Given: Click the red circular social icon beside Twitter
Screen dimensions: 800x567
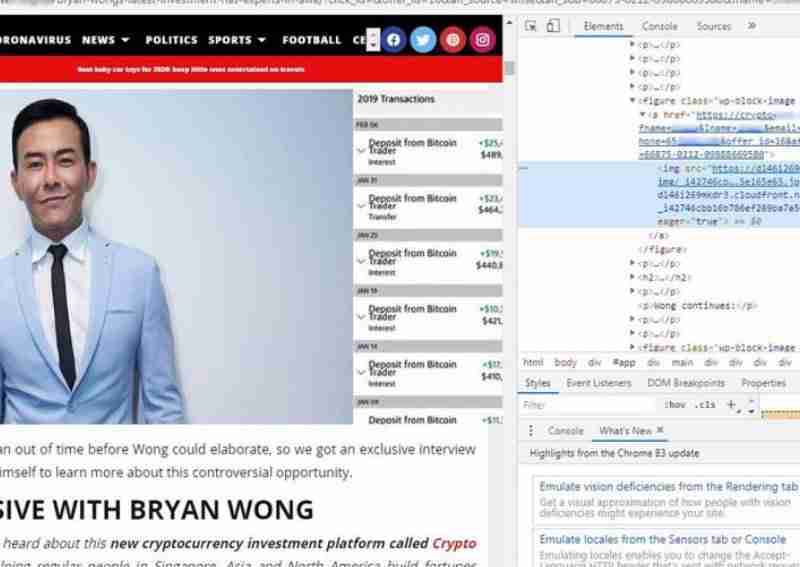Looking at the screenshot, I should tap(453, 40).
